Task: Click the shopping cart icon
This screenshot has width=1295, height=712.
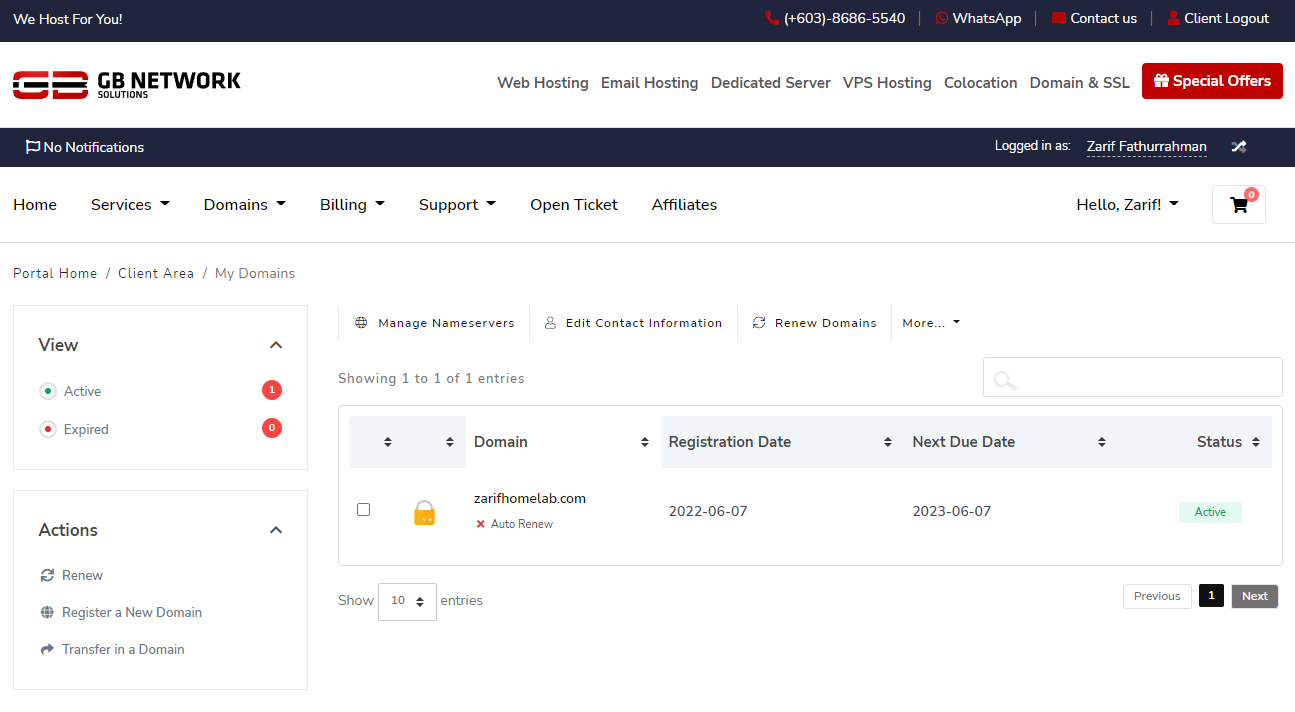Action: tap(1239, 205)
